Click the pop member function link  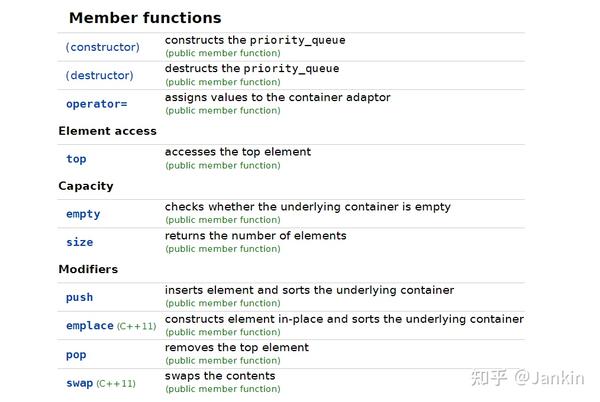[x=76, y=355]
